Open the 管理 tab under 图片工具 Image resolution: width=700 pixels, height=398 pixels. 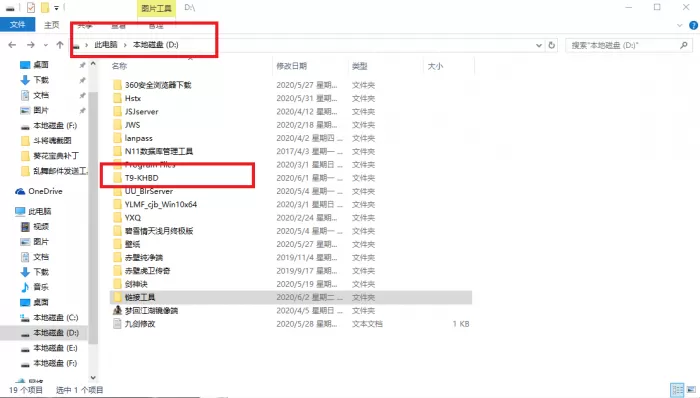(x=156, y=26)
